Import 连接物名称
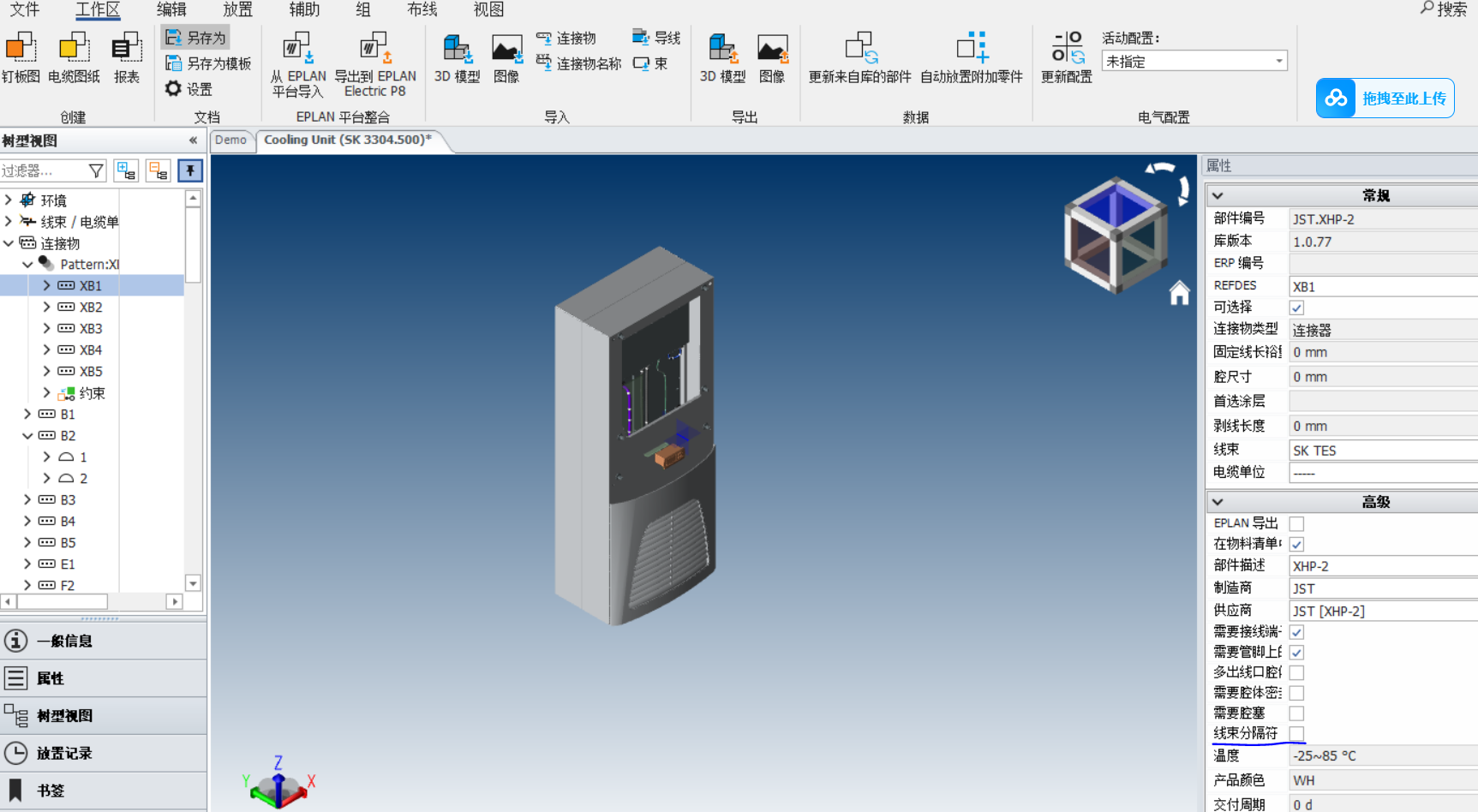This screenshot has width=1478, height=812. click(578, 63)
